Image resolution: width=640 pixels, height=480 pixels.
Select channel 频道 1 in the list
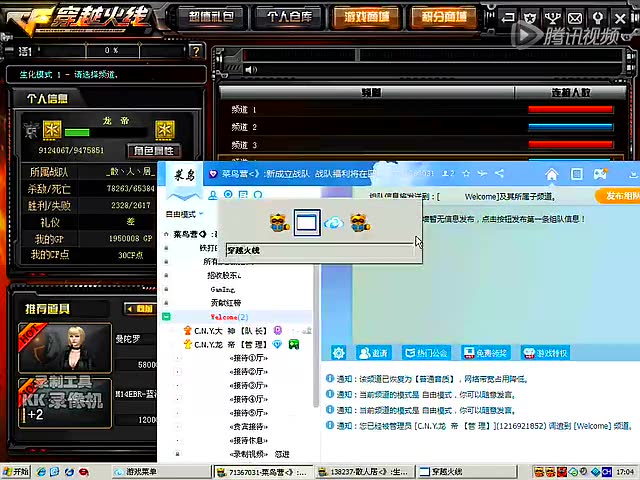point(245,110)
